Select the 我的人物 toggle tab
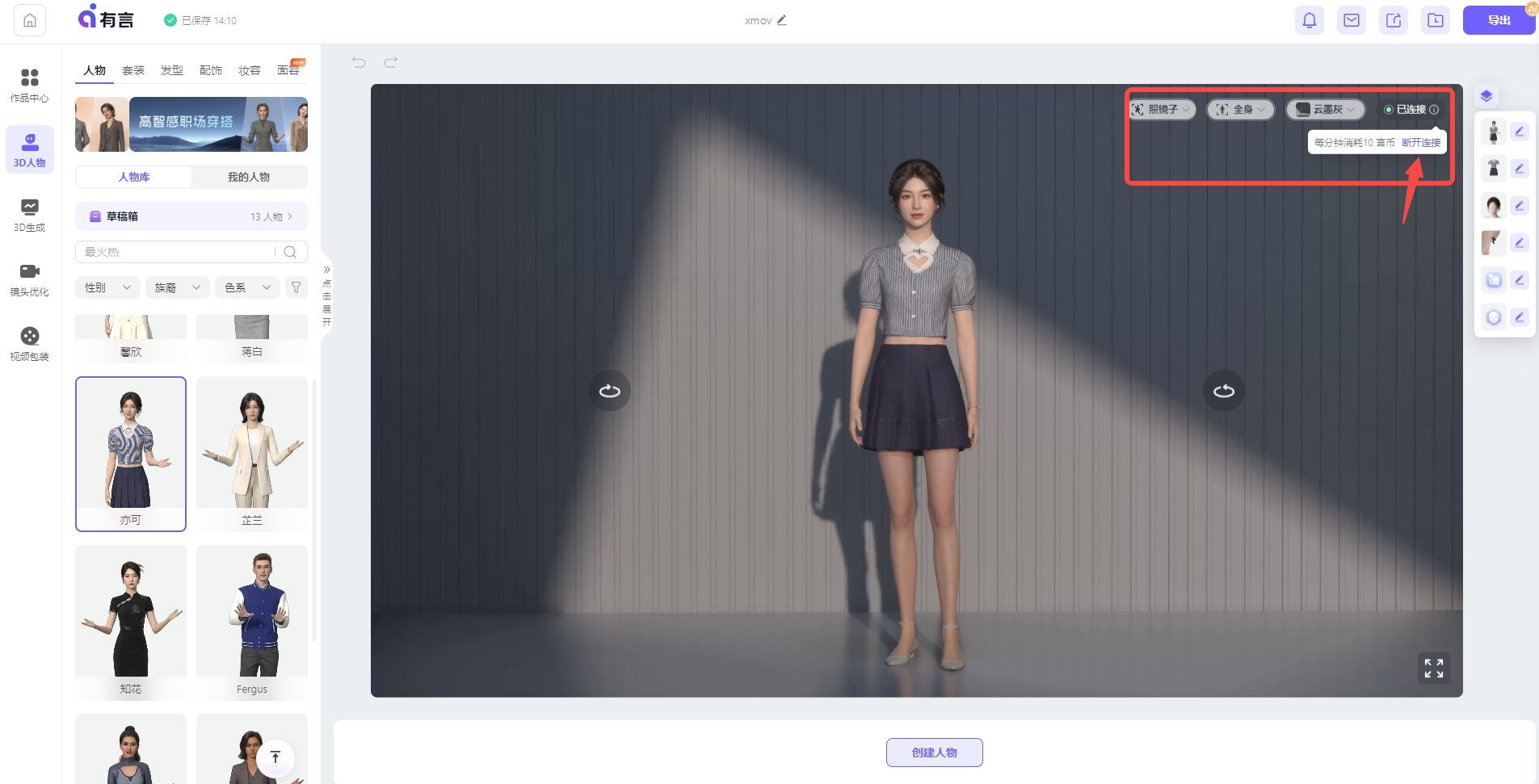 pyautogui.click(x=249, y=177)
